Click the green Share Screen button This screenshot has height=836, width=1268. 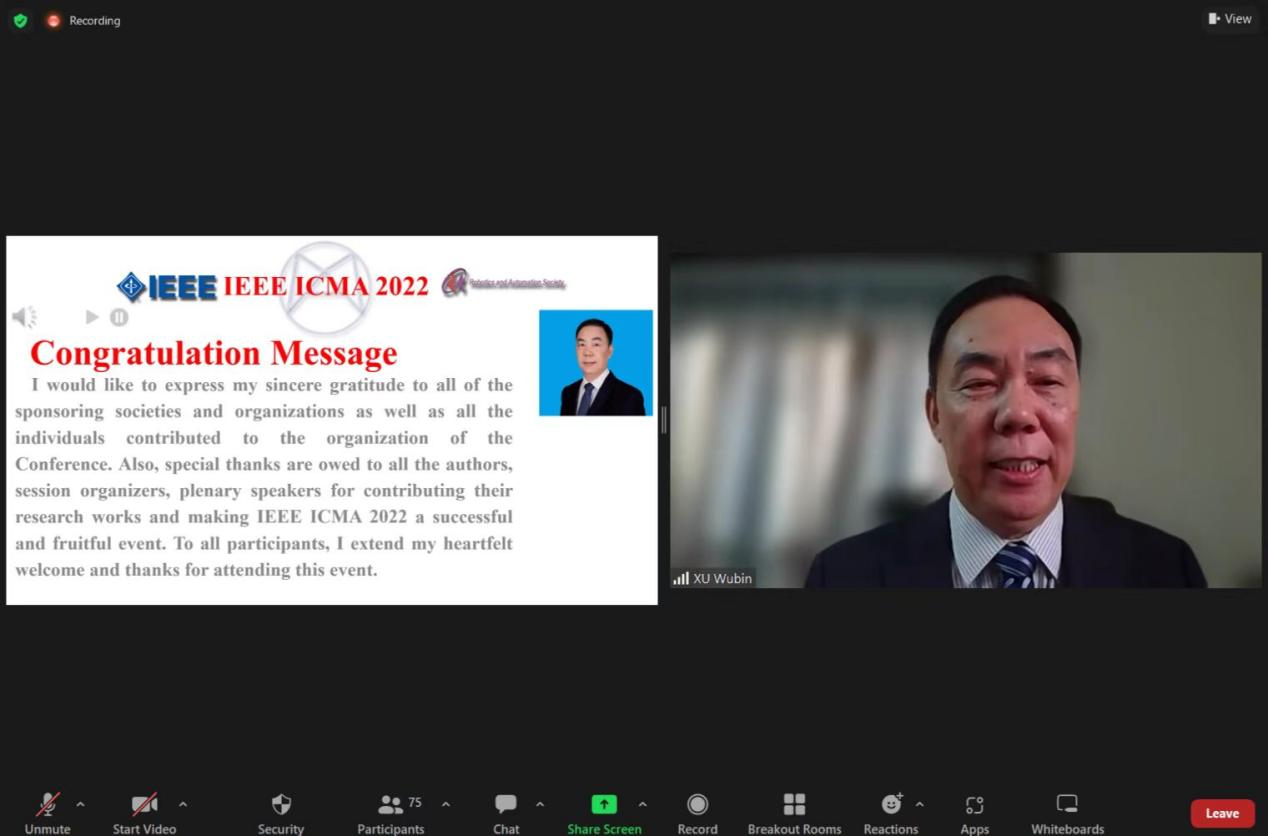(604, 813)
